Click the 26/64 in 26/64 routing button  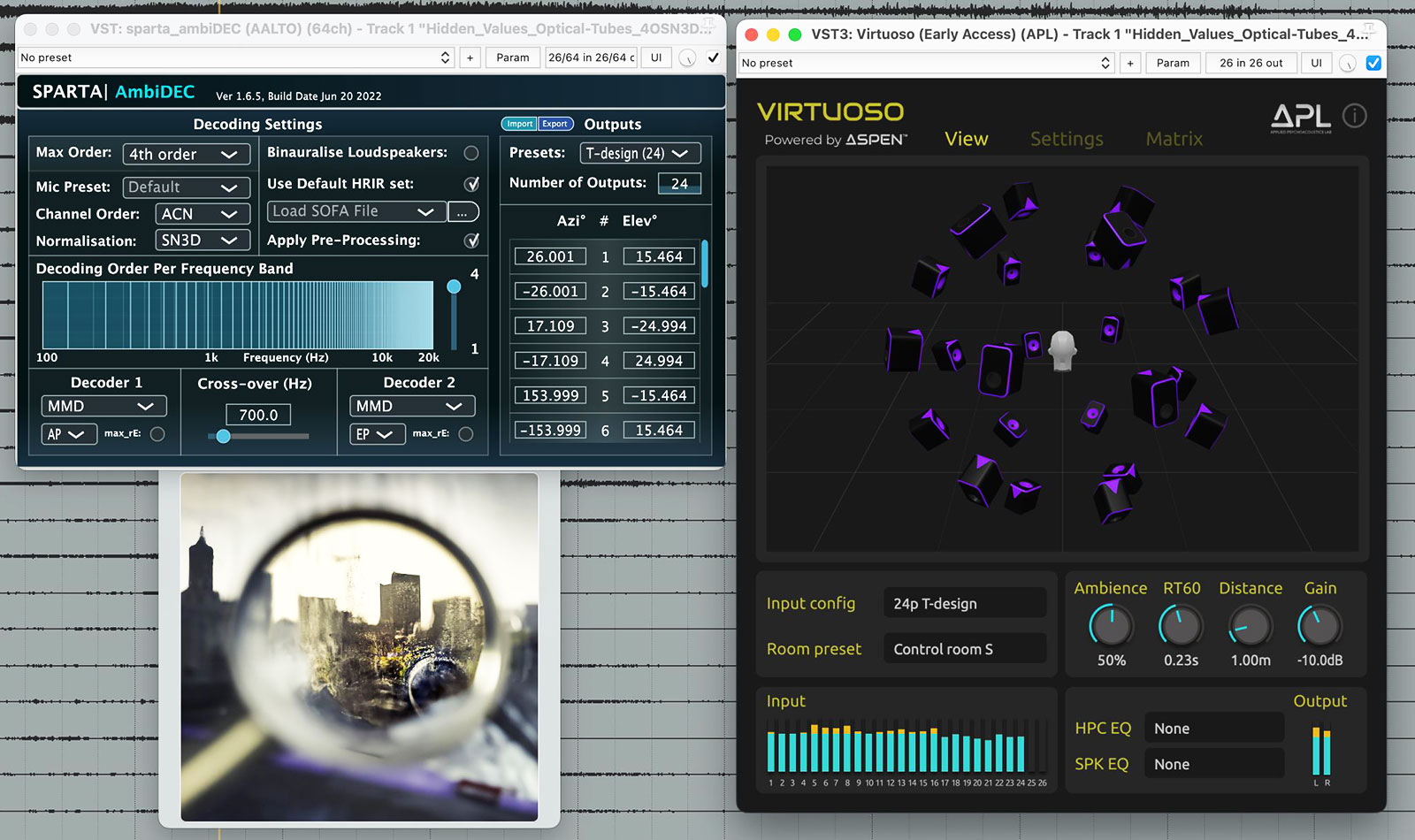(591, 57)
